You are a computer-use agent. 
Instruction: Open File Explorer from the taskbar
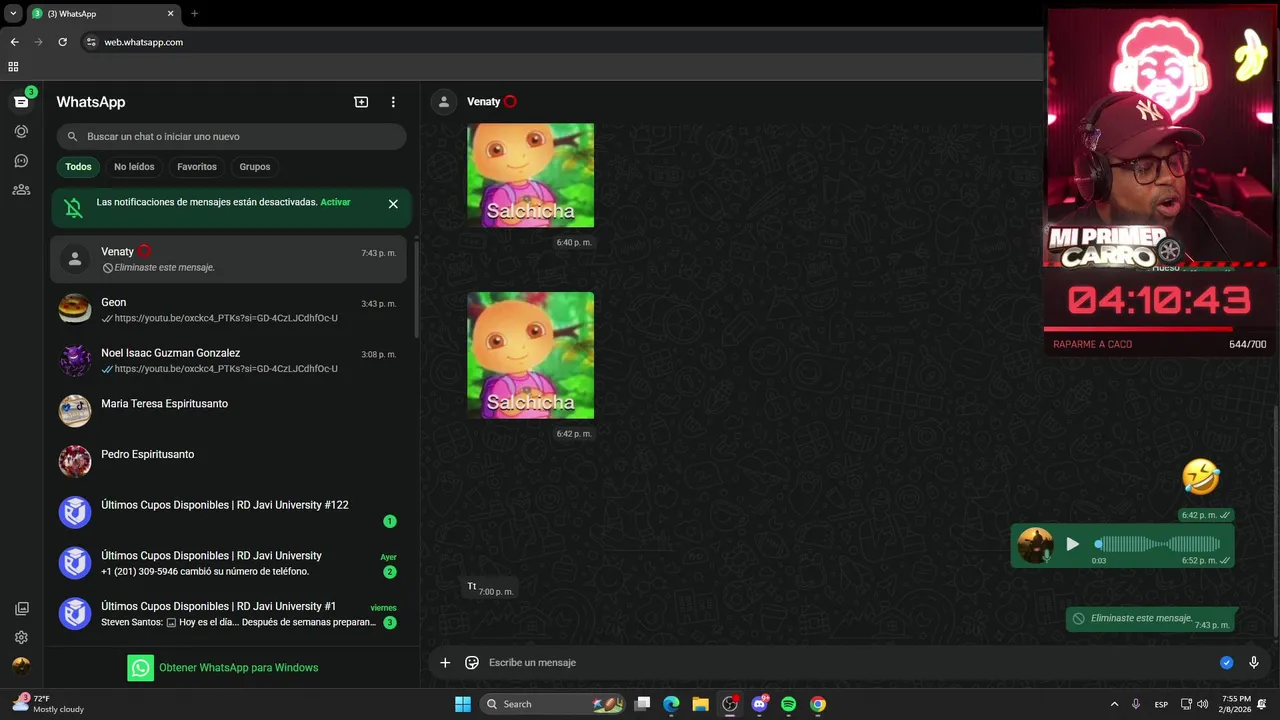(700, 704)
